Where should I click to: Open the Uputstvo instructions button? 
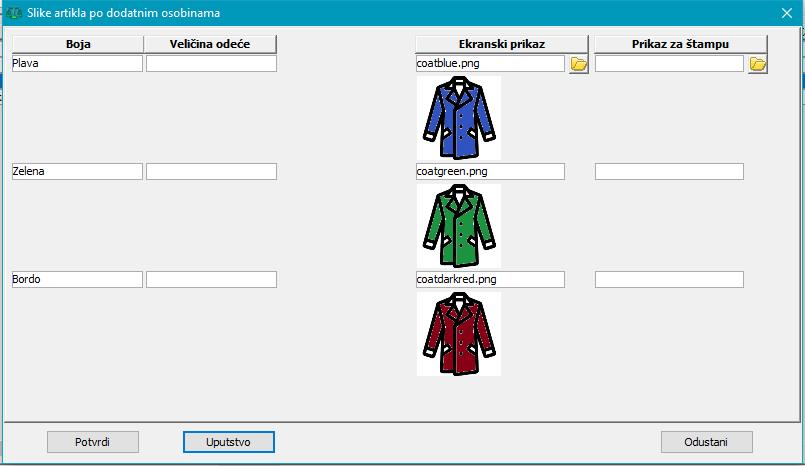pyautogui.click(x=228, y=442)
